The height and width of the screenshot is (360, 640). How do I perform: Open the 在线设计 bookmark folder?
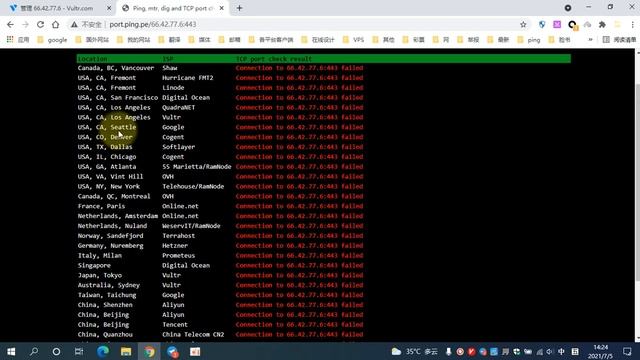[x=318, y=40]
